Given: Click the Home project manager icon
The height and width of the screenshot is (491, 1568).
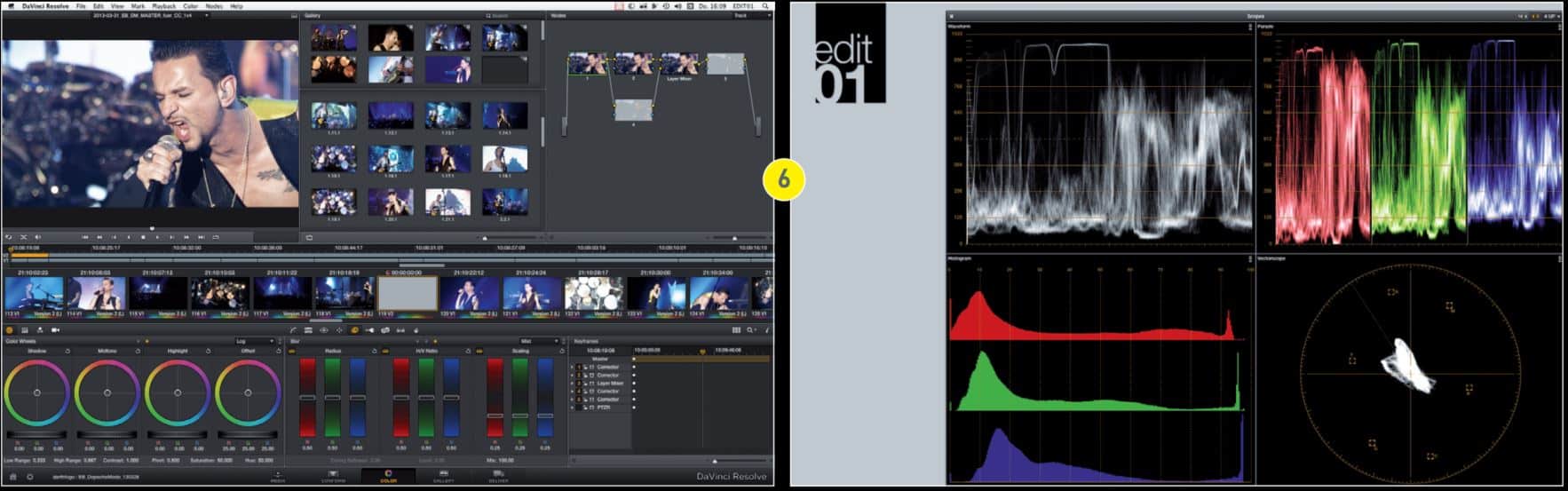Looking at the screenshot, I should pos(12,477).
